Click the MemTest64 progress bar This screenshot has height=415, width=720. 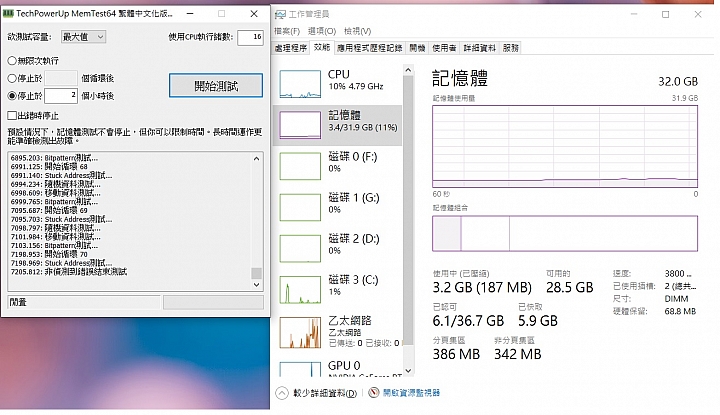[214, 302]
